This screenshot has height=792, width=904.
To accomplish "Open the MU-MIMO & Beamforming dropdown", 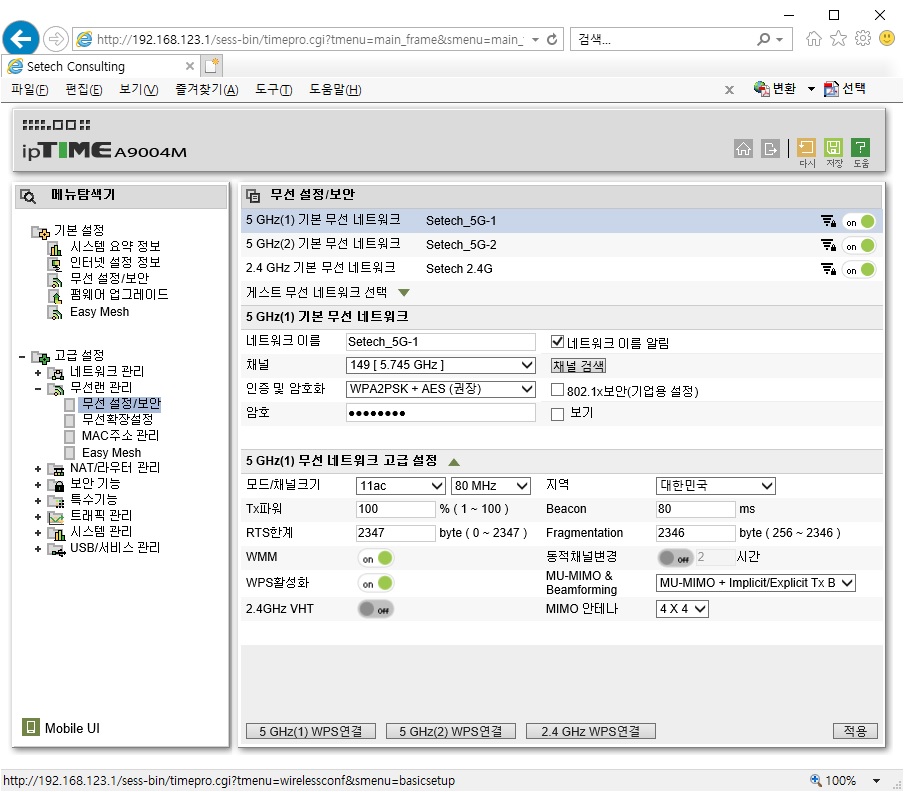I will click(755, 583).
